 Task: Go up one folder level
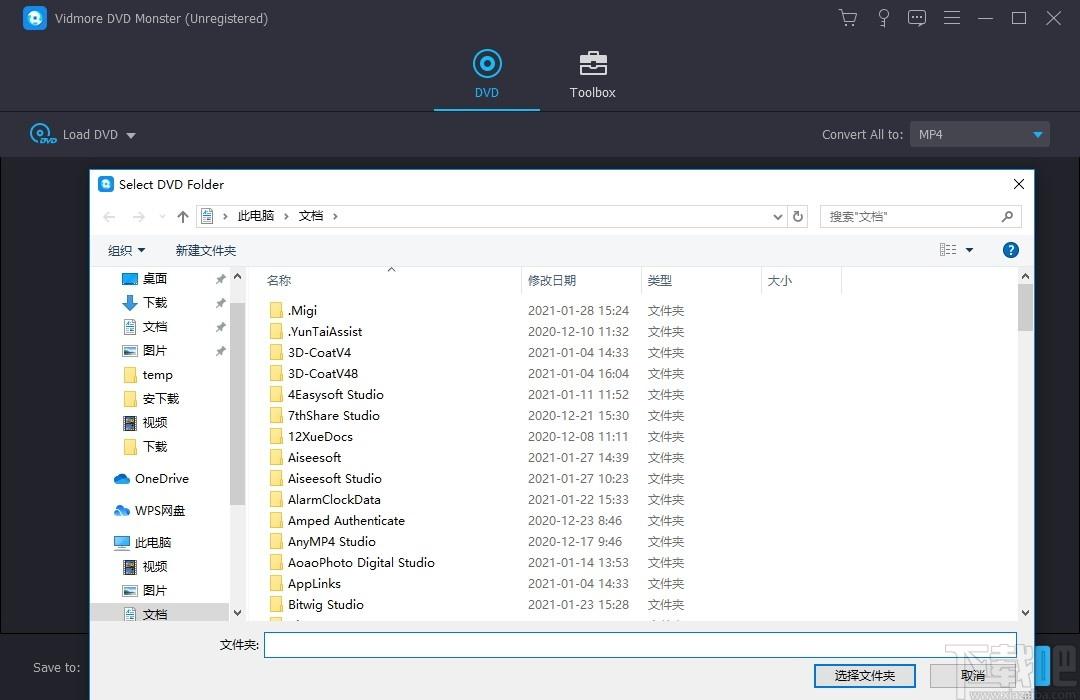click(183, 216)
